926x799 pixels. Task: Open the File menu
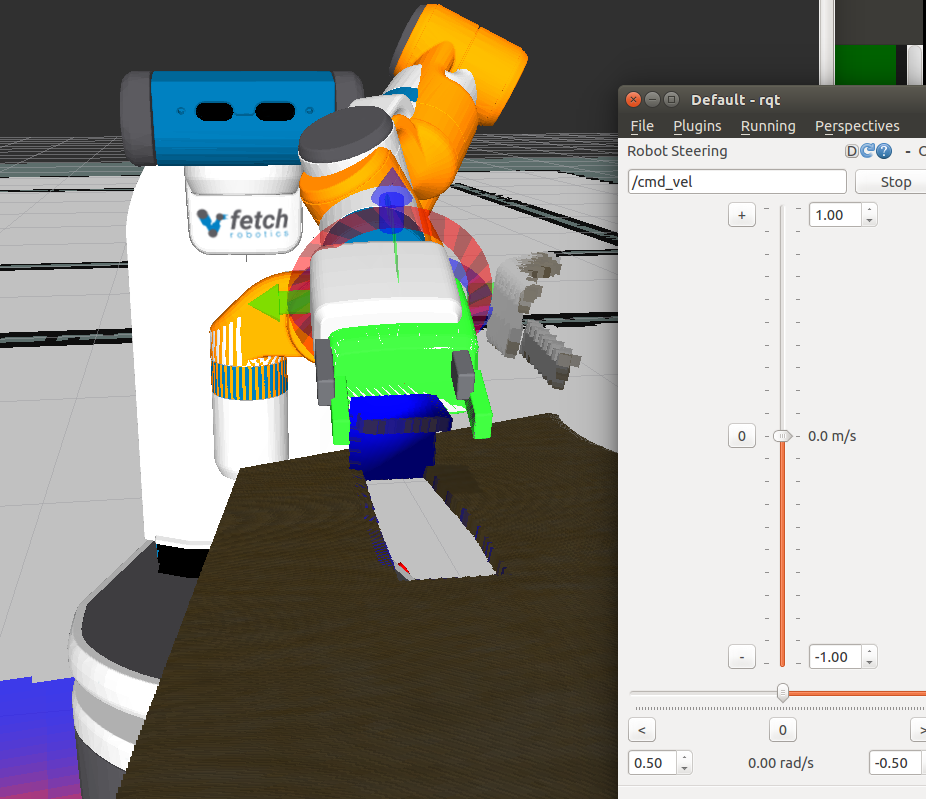pos(641,126)
